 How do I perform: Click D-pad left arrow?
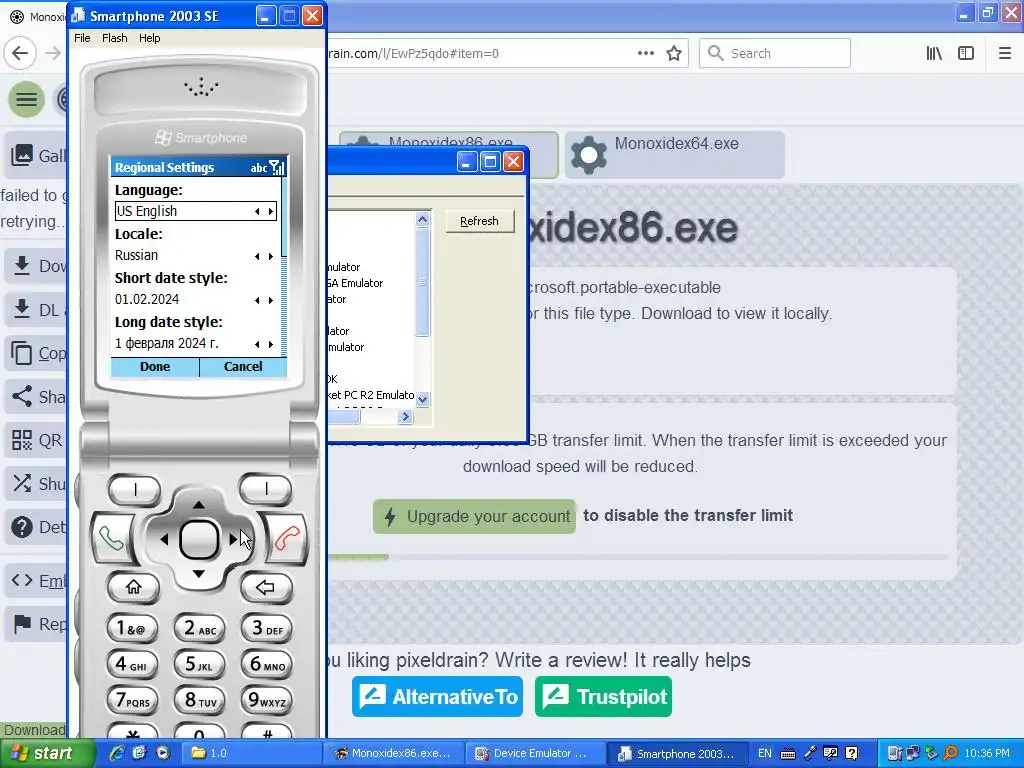click(164, 539)
